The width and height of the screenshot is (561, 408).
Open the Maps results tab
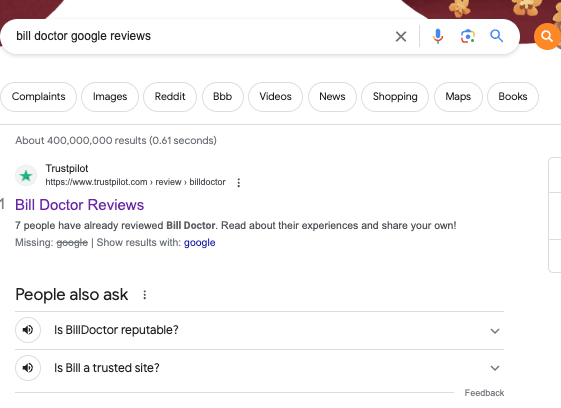tap(458, 97)
